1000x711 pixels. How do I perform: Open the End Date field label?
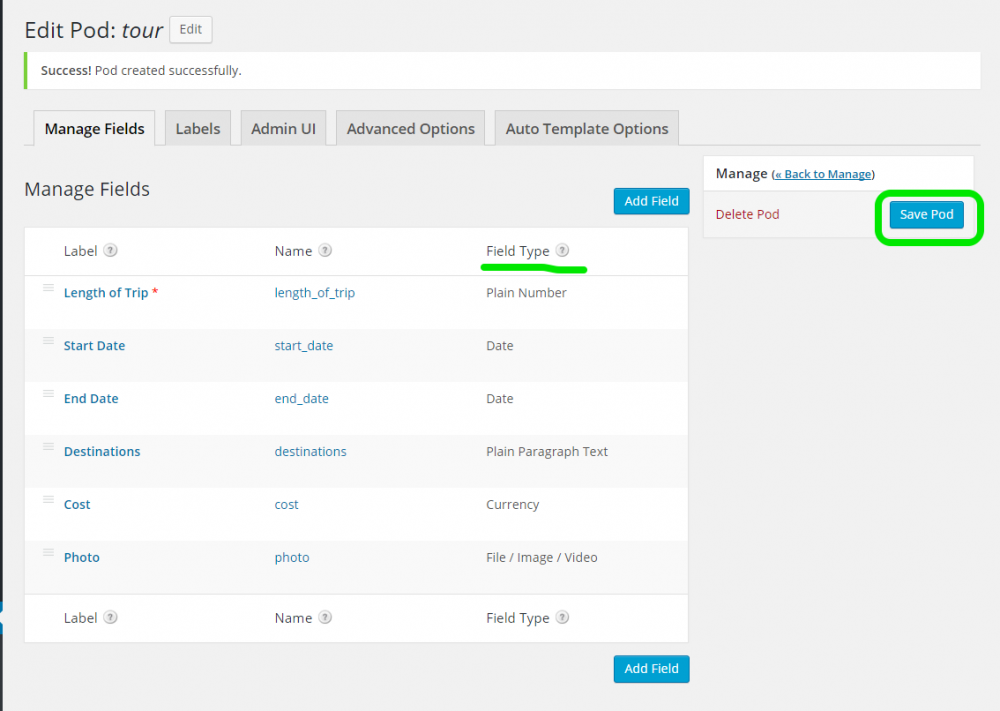(x=91, y=399)
